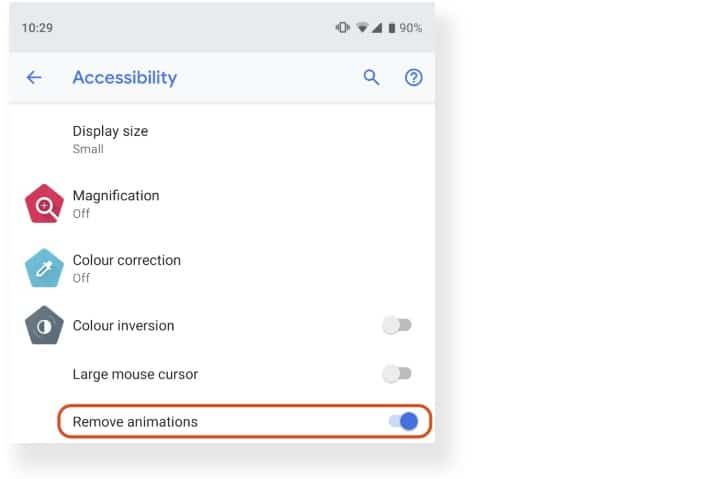
Task: Tap the vibrate mode status icon
Action: [x=342, y=28]
